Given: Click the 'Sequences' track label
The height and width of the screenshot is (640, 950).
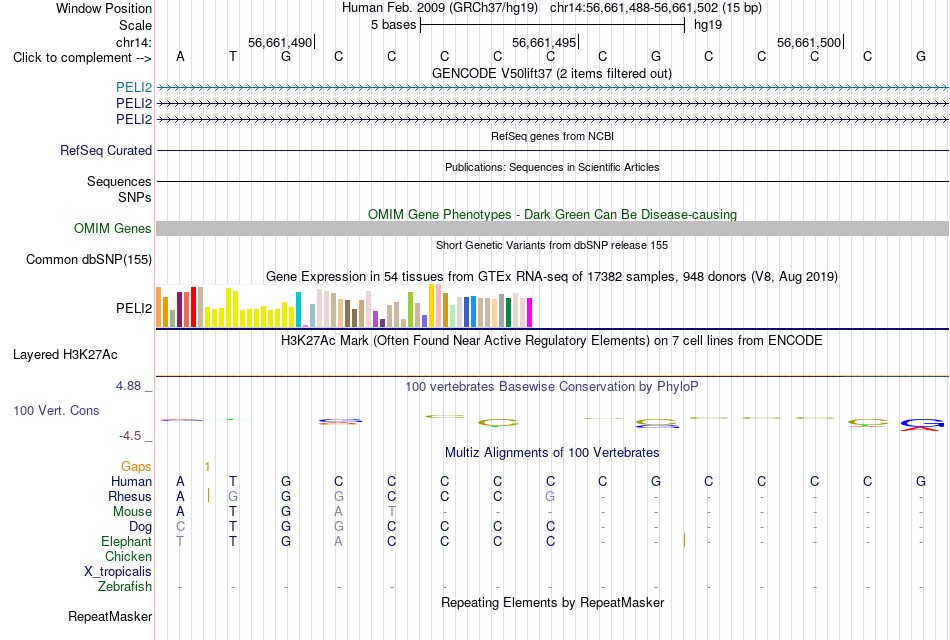Looking at the screenshot, I should (x=119, y=181).
